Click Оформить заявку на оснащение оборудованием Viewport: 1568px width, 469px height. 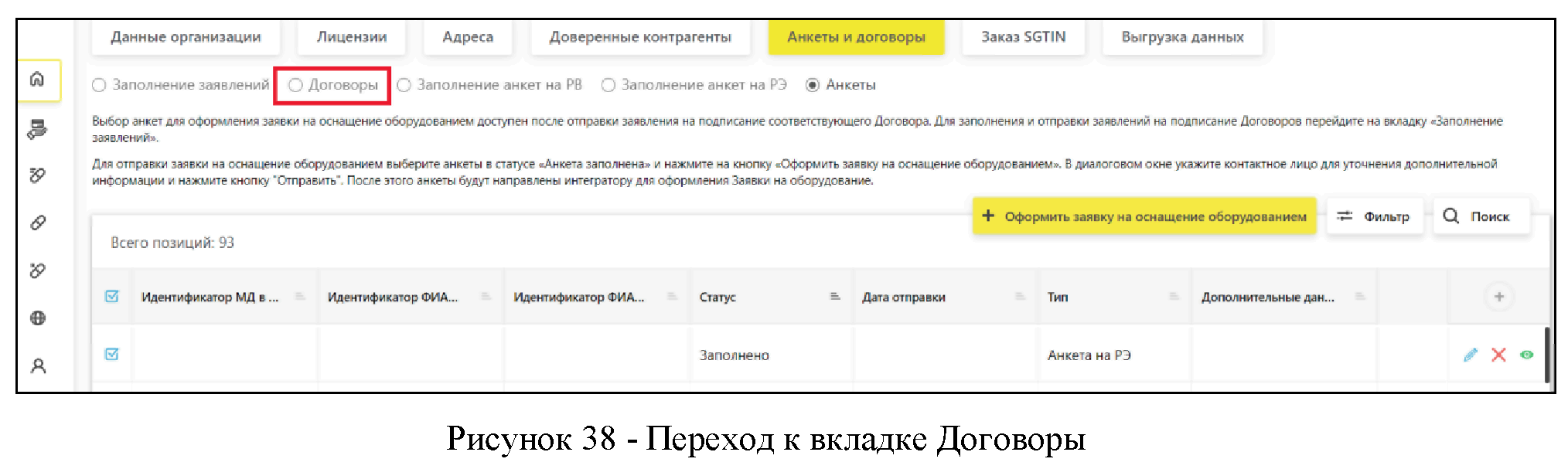1144,216
